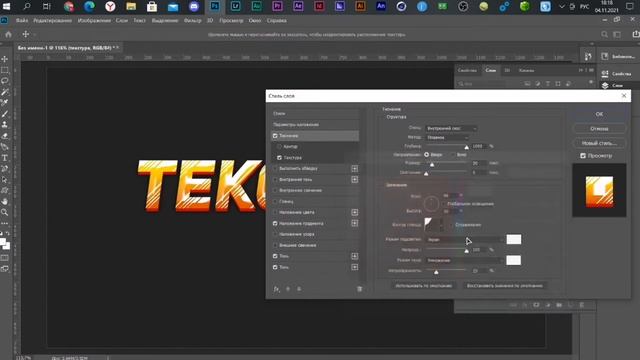Toggle the Глобальное освещение checkbox
Screen dimensions: 640x360
[444, 204]
